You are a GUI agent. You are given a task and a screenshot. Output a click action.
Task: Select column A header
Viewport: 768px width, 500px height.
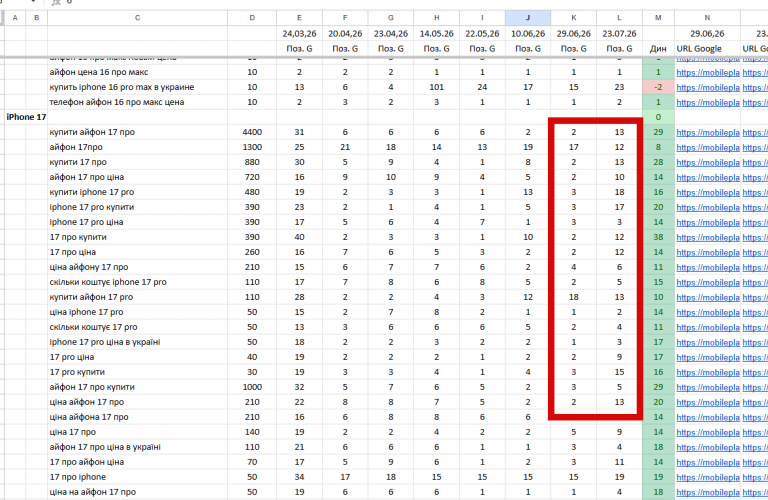[15, 18]
